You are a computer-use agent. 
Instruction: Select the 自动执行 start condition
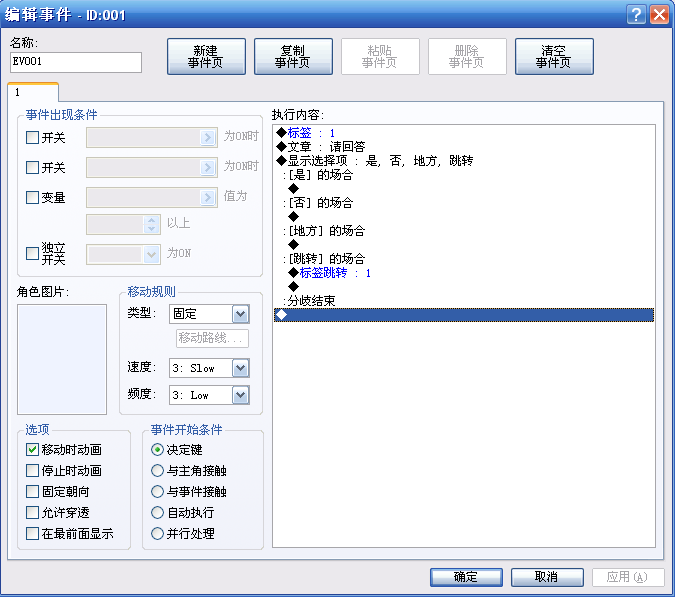(157, 513)
